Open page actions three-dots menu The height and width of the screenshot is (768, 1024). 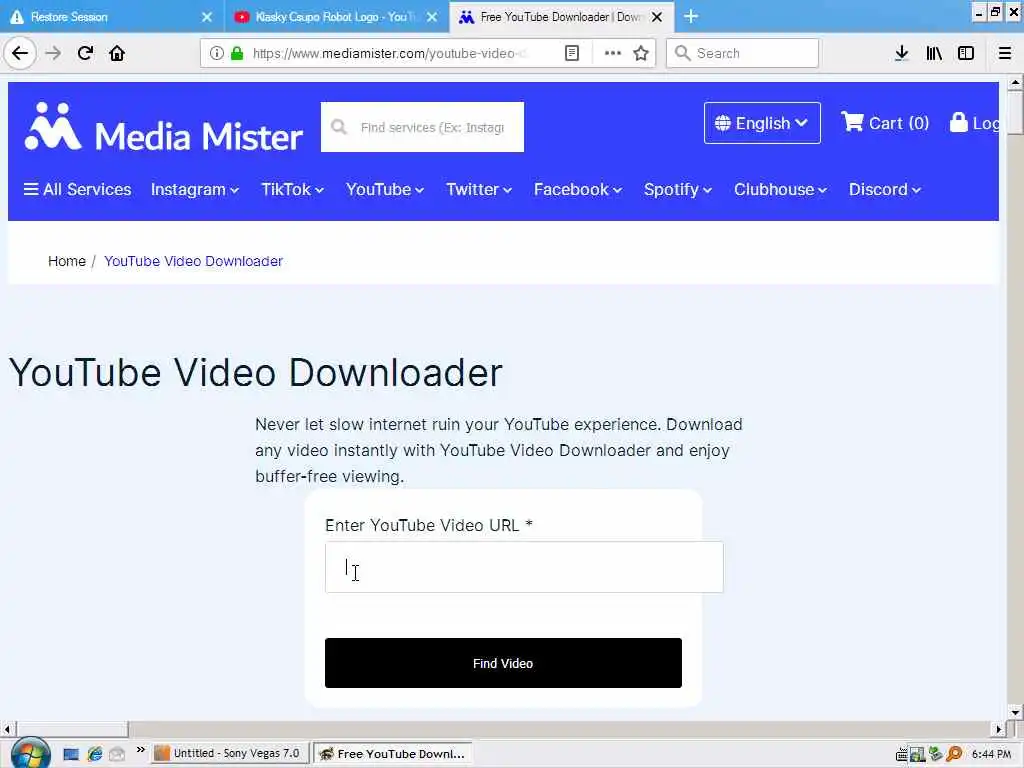613,53
